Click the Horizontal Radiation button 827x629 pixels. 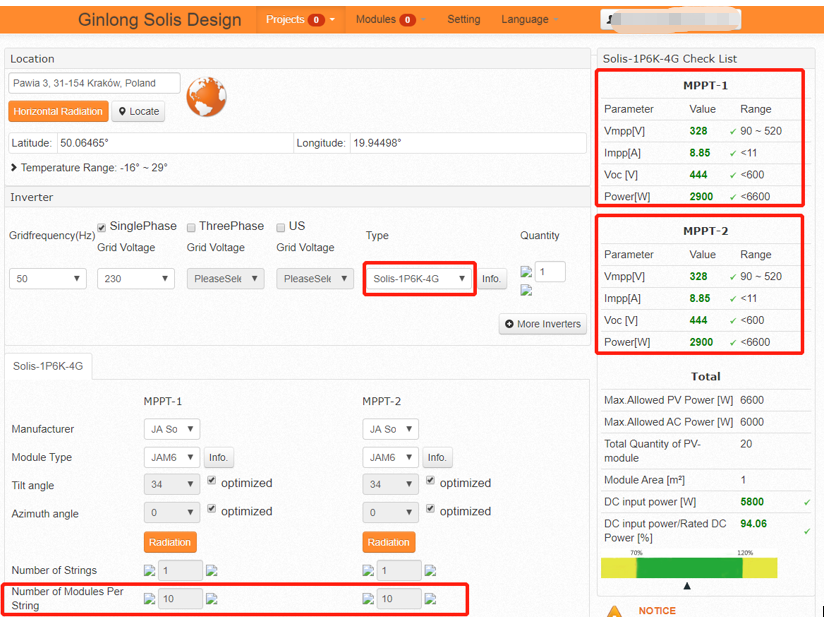(58, 111)
